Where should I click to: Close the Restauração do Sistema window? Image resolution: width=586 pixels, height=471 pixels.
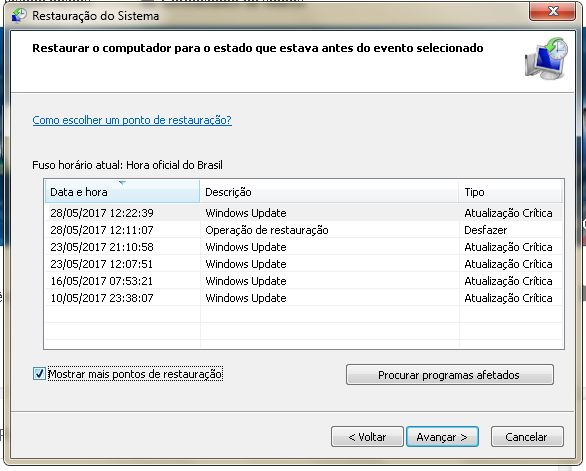(x=552, y=11)
